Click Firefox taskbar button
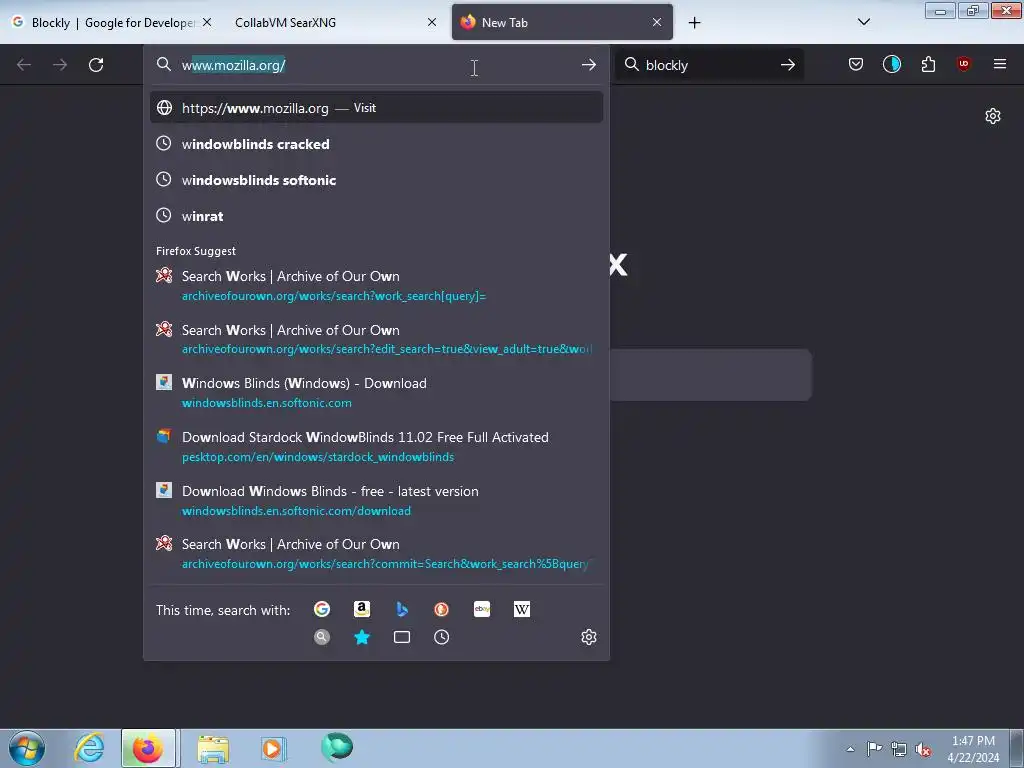This screenshot has height=768, width=1024. [x=148, y=748]
